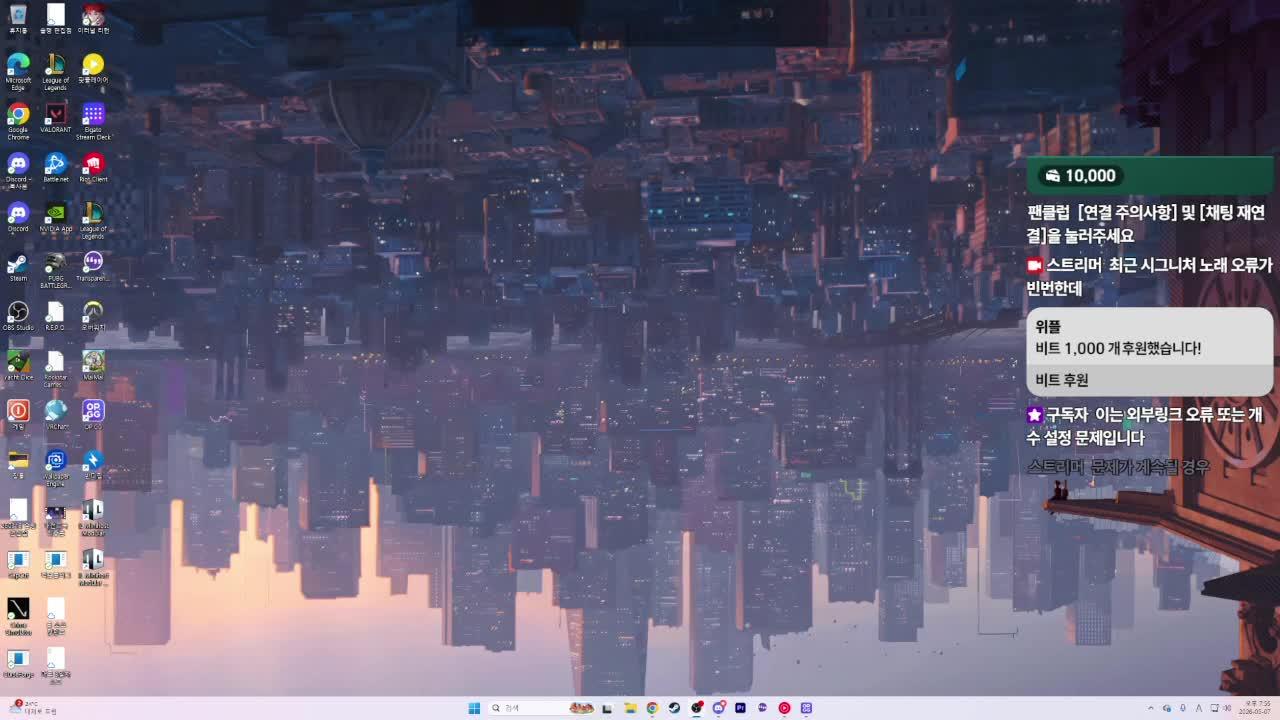Open the Google Chrome desktop shortcut

click(x=18, y=121)
